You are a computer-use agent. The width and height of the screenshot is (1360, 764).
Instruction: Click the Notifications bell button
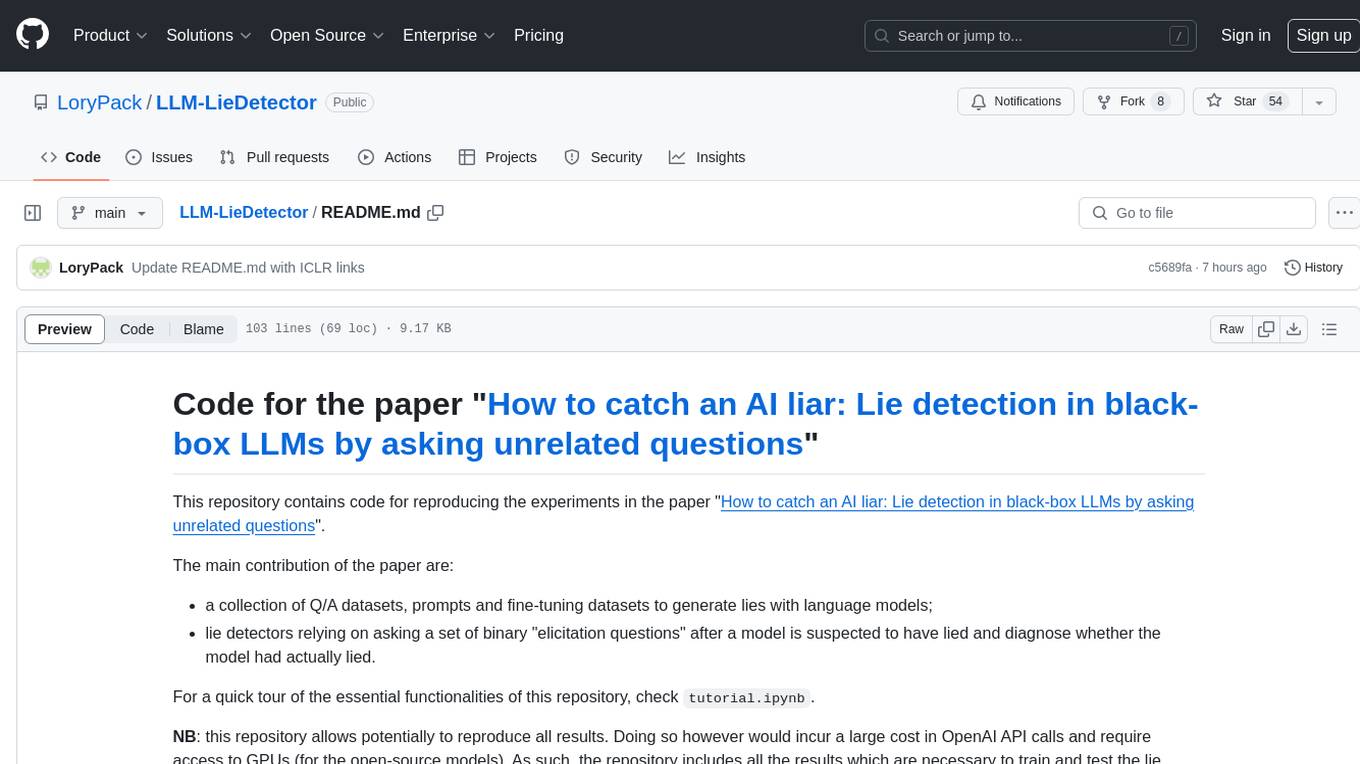[x=1016, y=102]
